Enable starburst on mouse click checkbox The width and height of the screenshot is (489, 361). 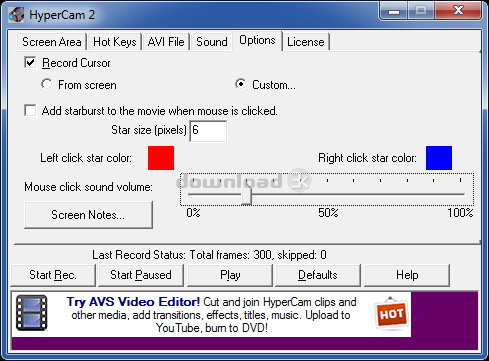coord(30,110)
